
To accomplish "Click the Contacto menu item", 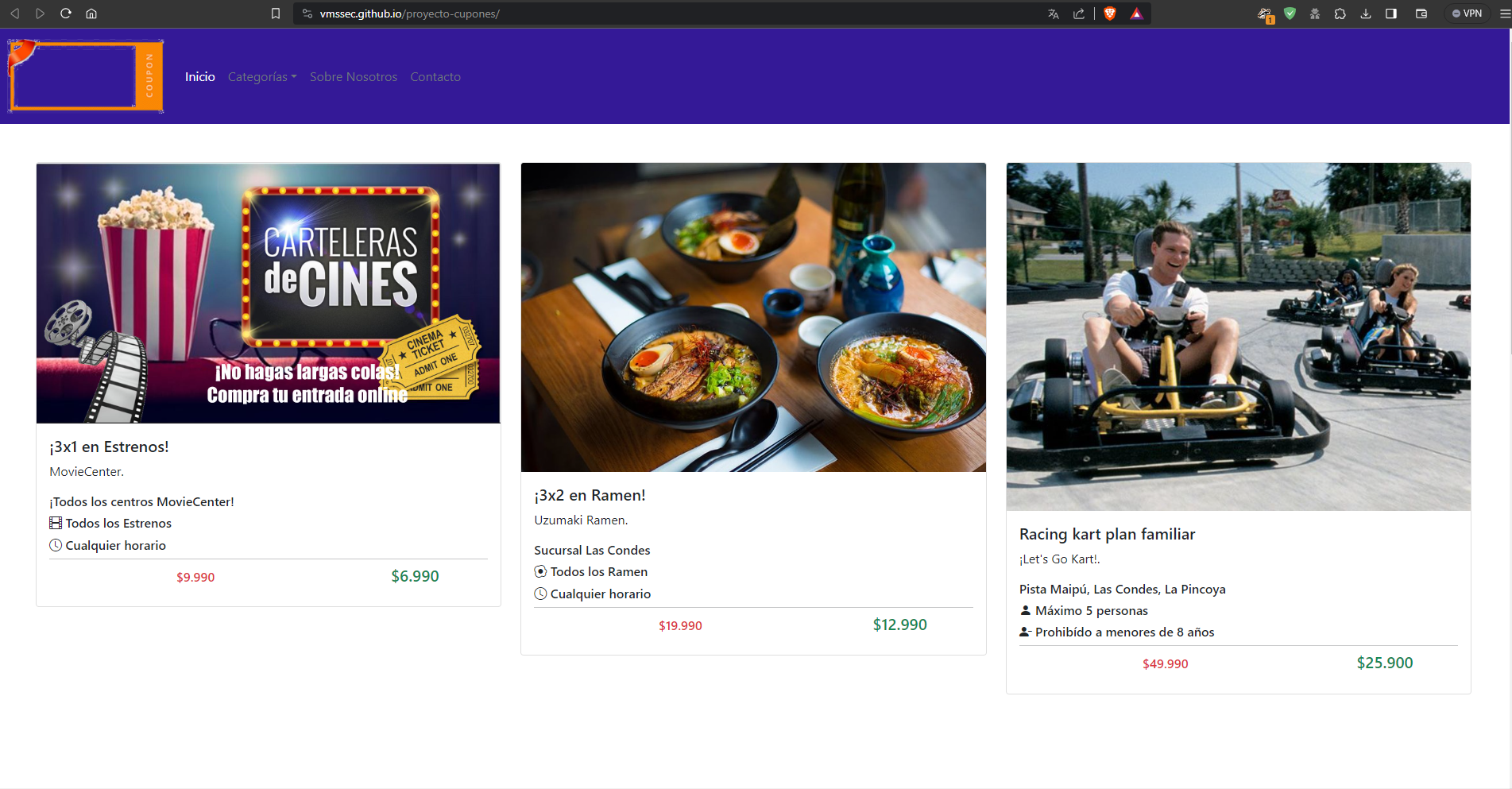I will point(435,76).
